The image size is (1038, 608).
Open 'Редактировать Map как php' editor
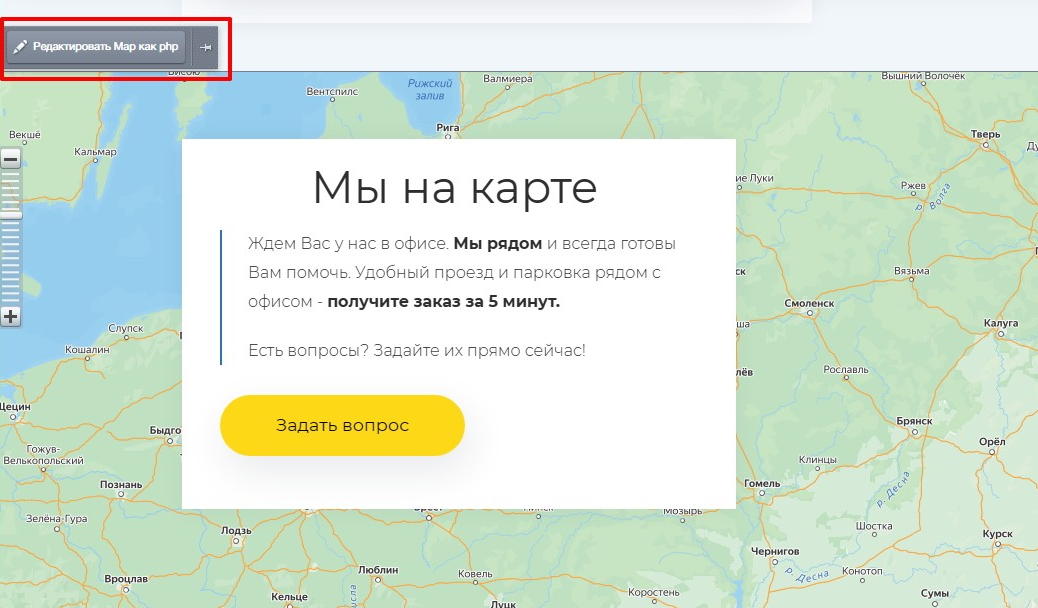point(96,47)
